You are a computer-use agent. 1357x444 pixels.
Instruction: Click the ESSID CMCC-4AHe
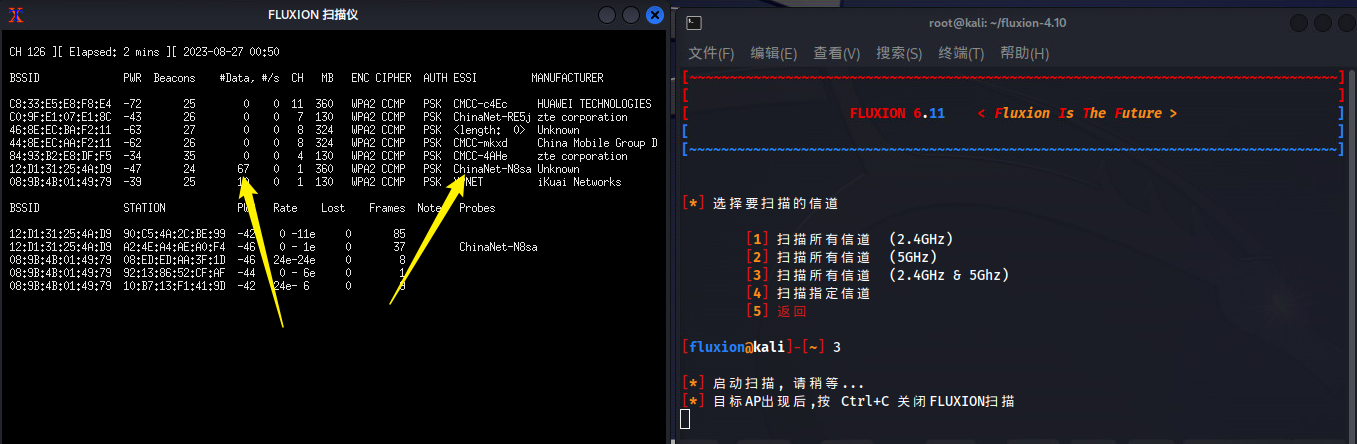(480, 156)
